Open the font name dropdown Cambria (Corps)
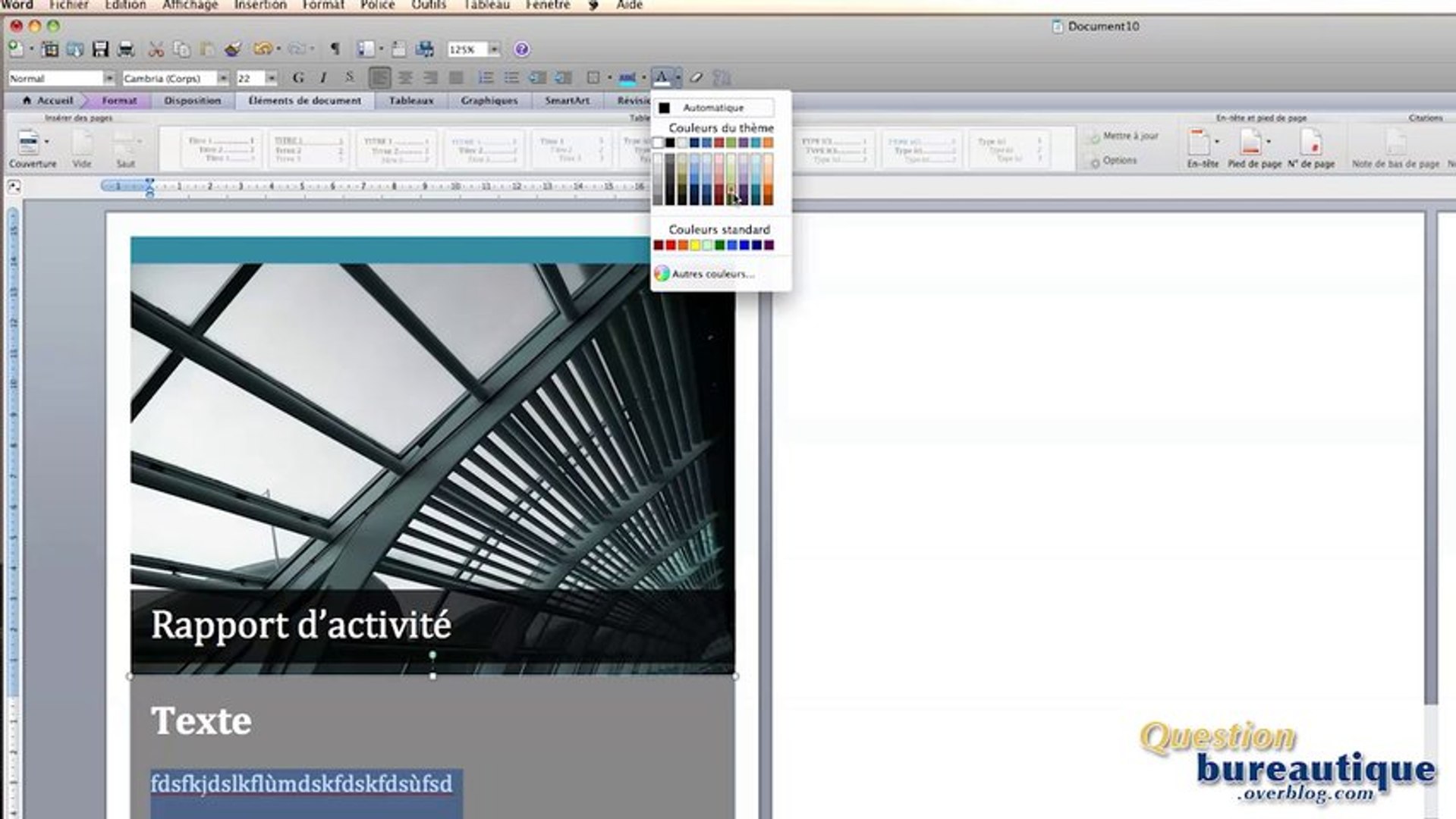1456x819 pixels. 223,78
